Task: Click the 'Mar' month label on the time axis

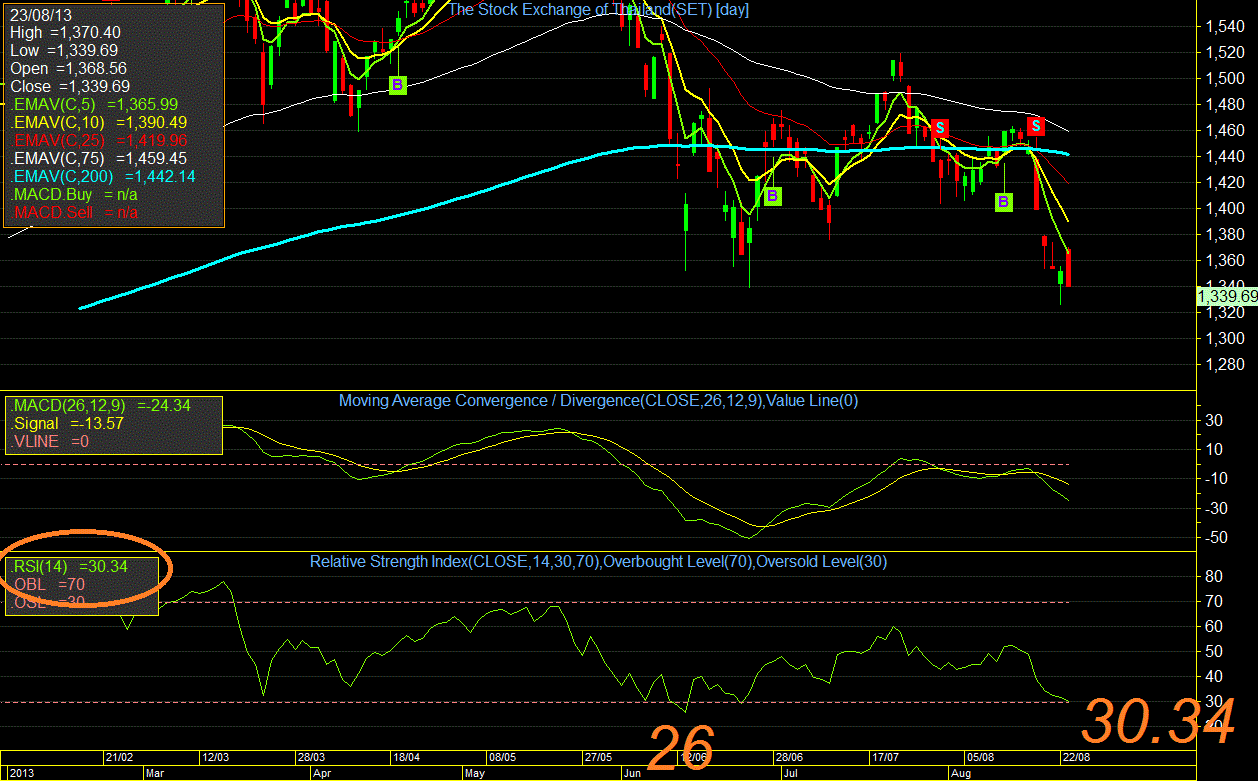Action: coord(157,773)
